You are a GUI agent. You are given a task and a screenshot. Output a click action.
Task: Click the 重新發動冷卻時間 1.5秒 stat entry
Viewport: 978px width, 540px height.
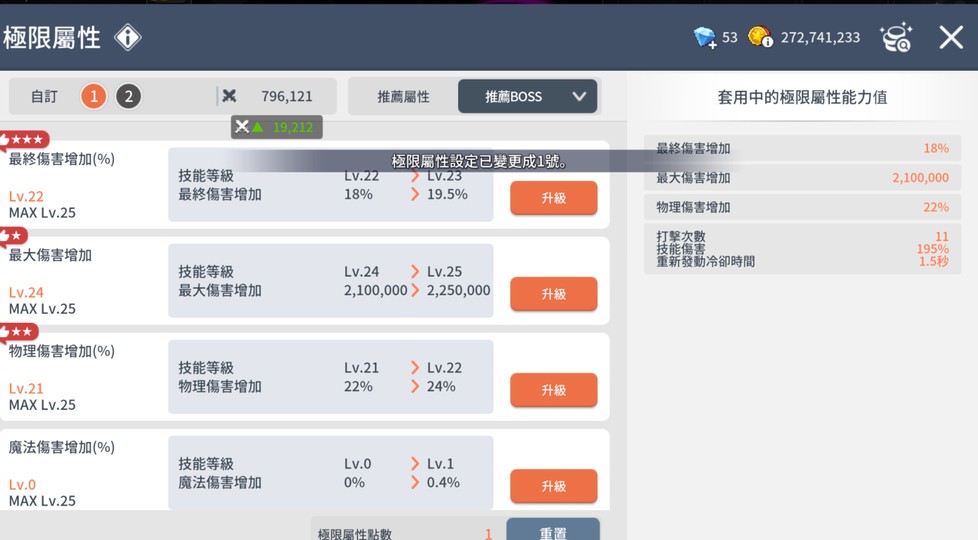click(803, 261)
